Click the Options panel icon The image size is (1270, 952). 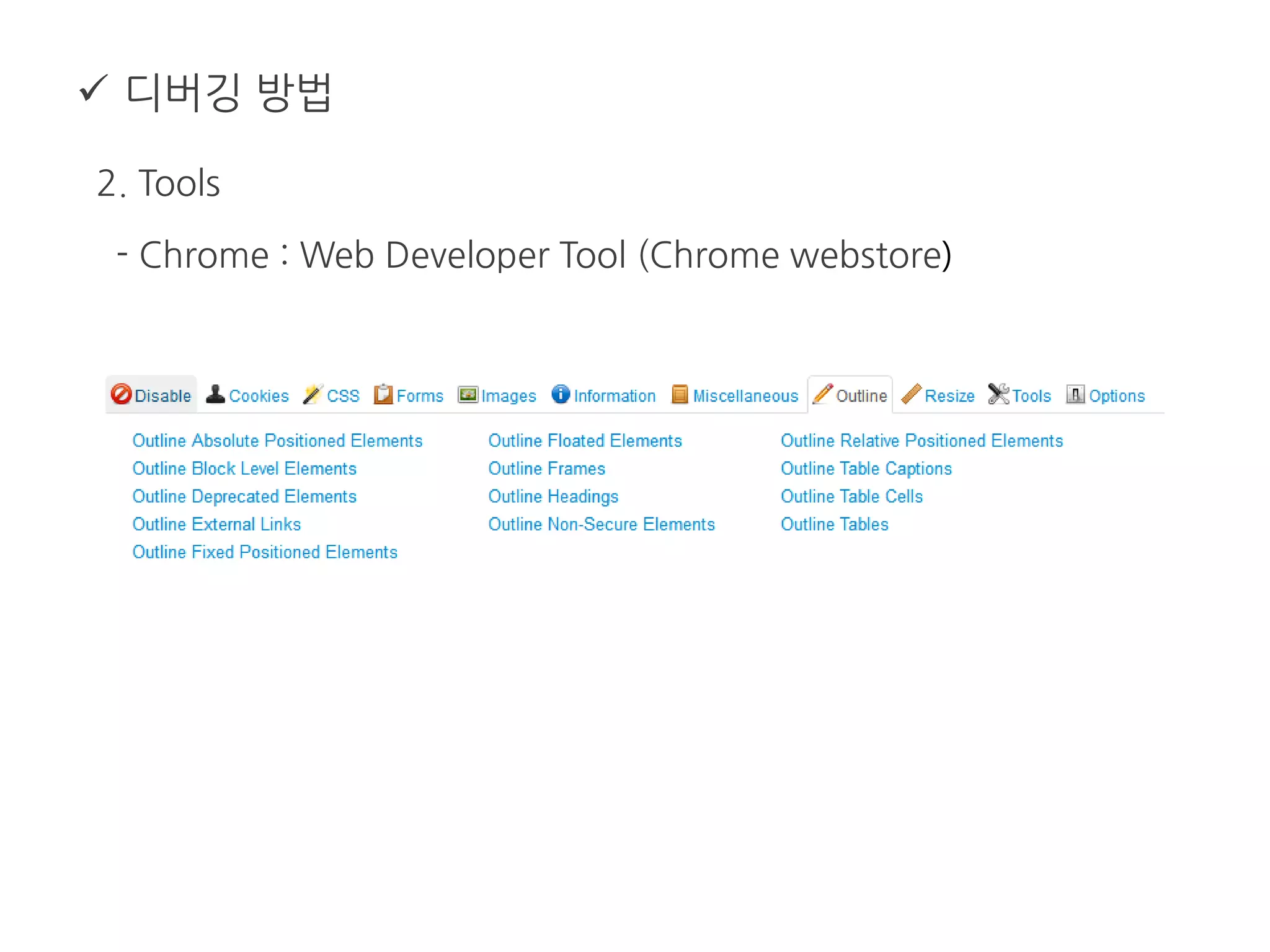(x=1075, y=394)
